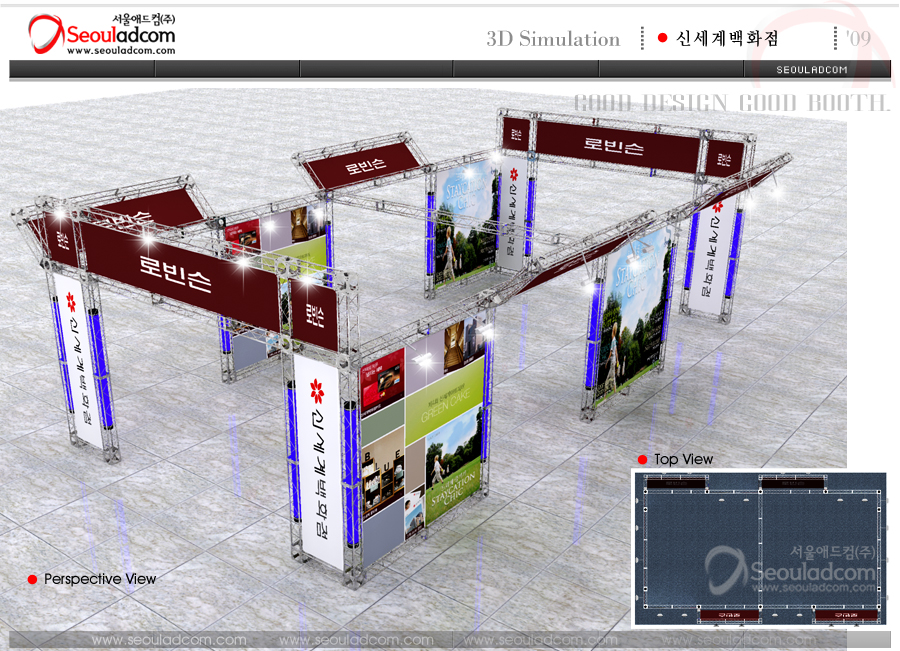Click the red bullet beside 신세계백화점
The image size is (900, 651).
coord(662,38)
